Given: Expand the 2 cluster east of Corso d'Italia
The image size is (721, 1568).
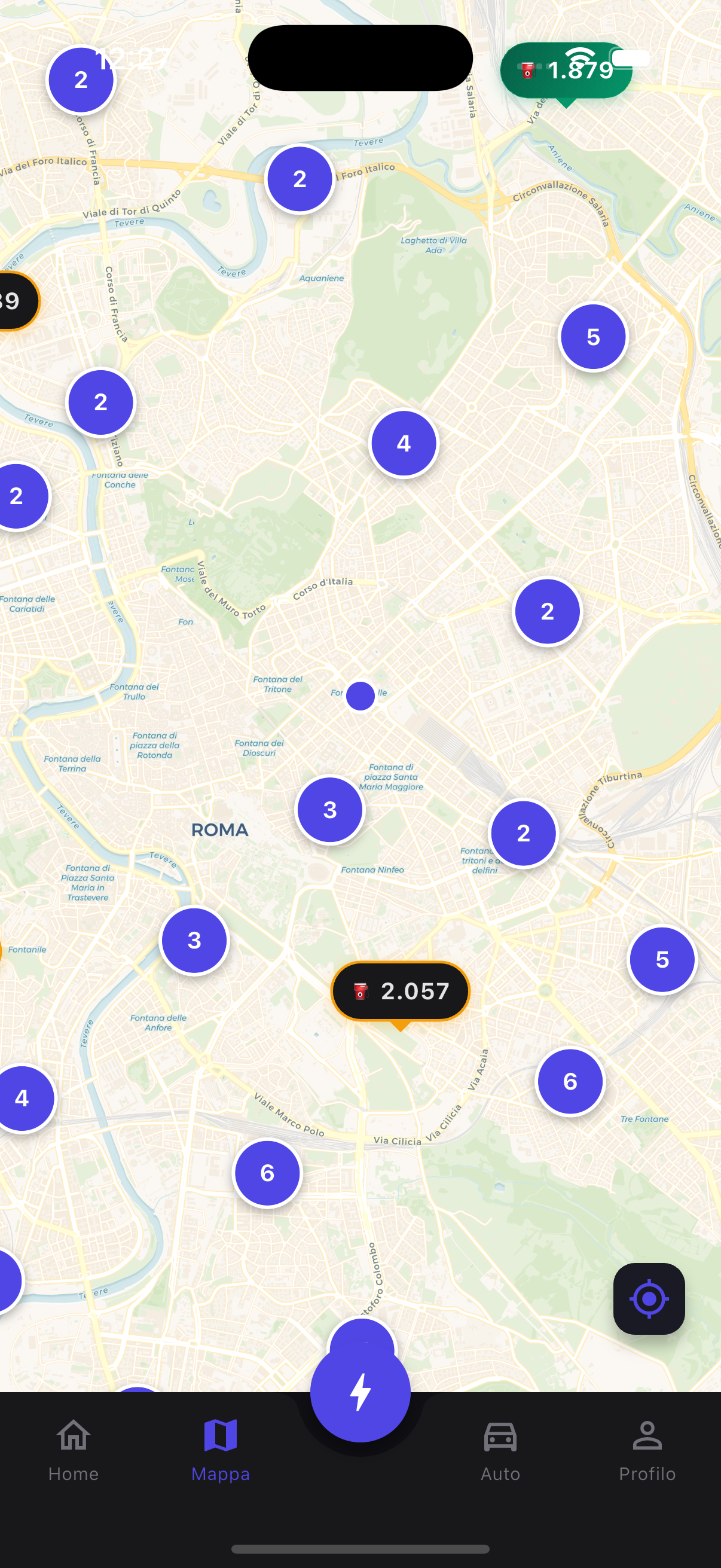Looking at the screenshot, I should coord(547,611).
